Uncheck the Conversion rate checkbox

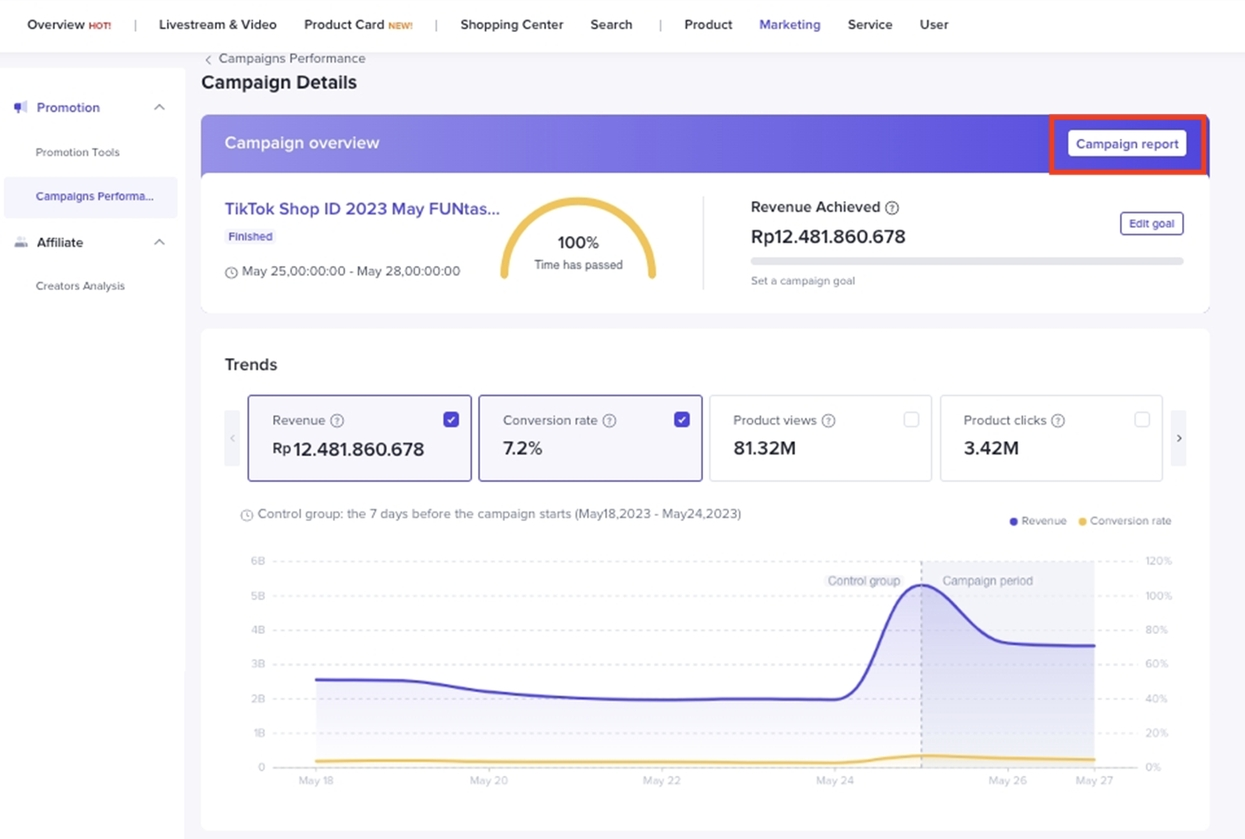pyautogui.click(x=682, y=420)
